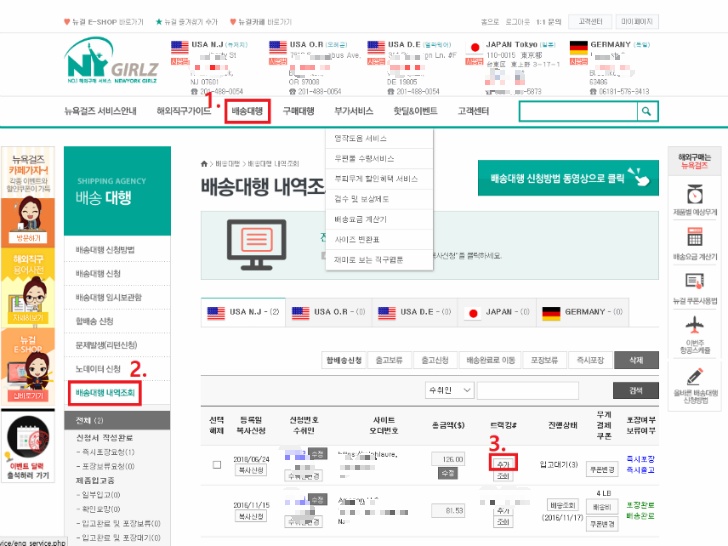Open 부가서비스 main menu
The image size is (728, 546).
(x=354, y=111)
